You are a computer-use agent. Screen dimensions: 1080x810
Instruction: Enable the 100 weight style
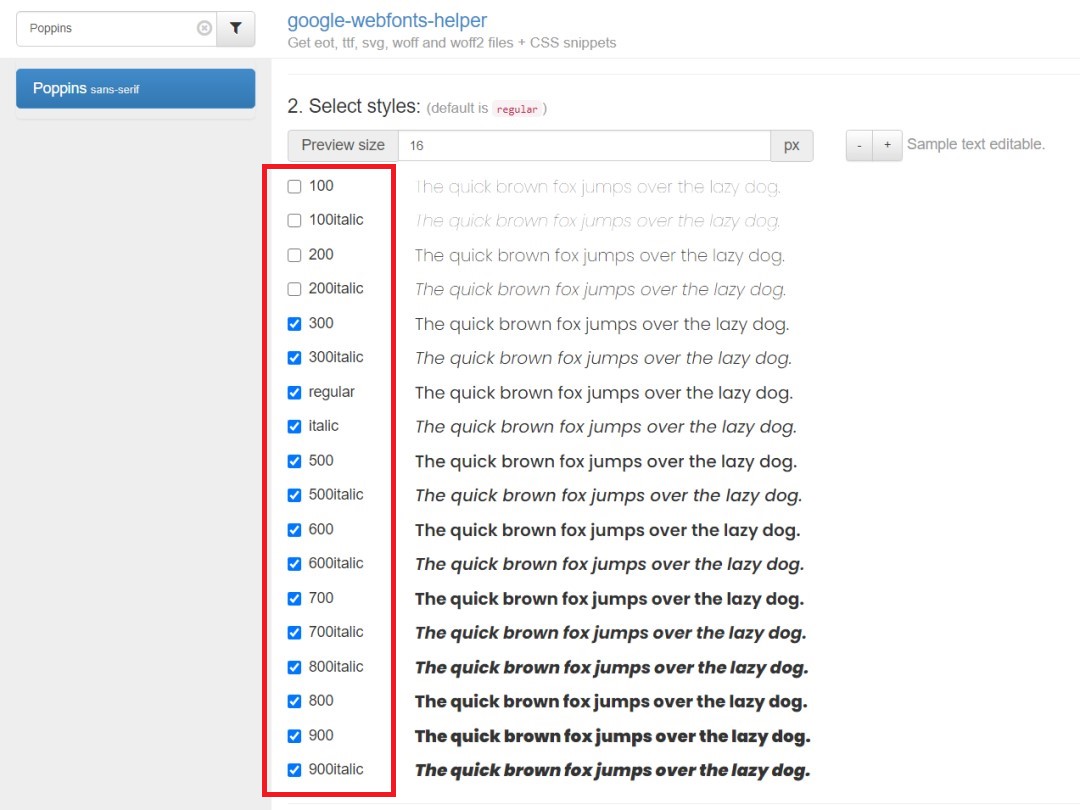coord(295,186)
